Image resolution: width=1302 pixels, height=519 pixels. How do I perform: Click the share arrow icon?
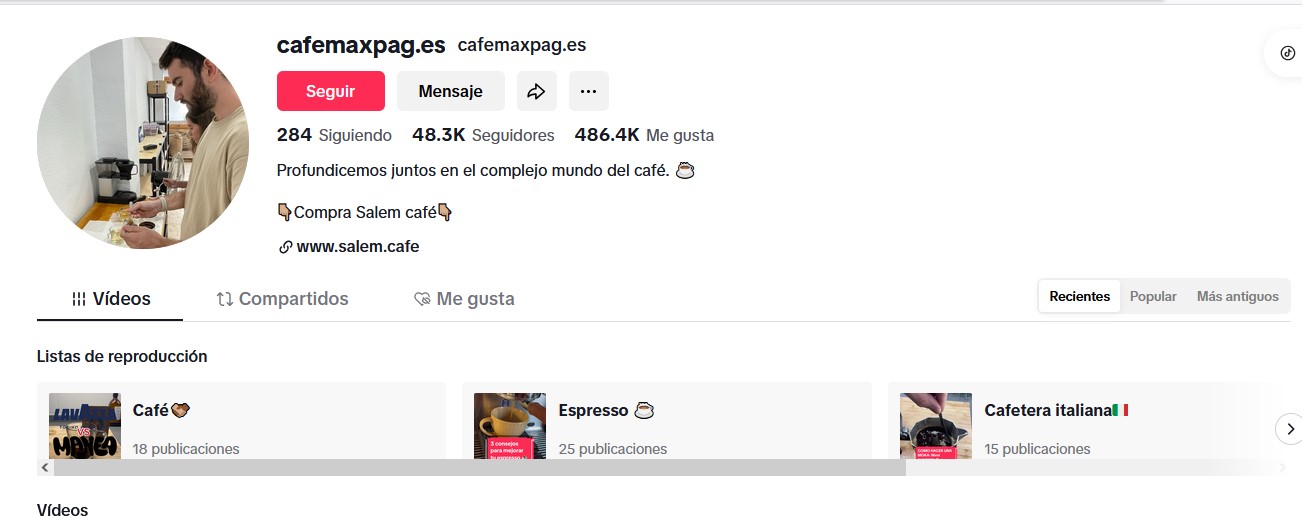tap(536, 91)
